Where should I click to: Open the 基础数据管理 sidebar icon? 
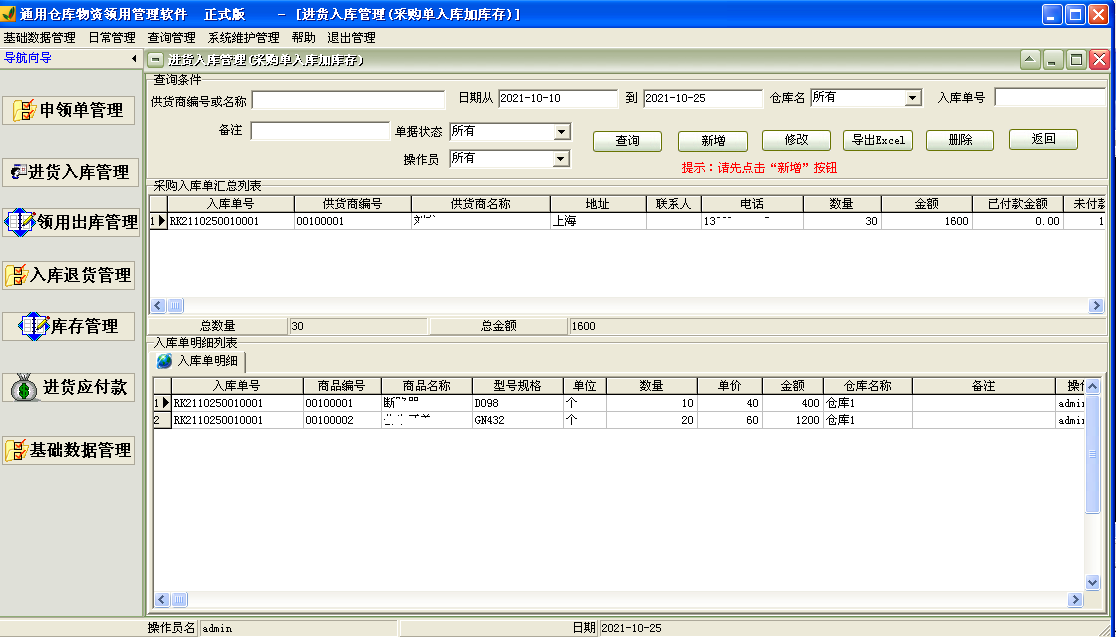69,450
